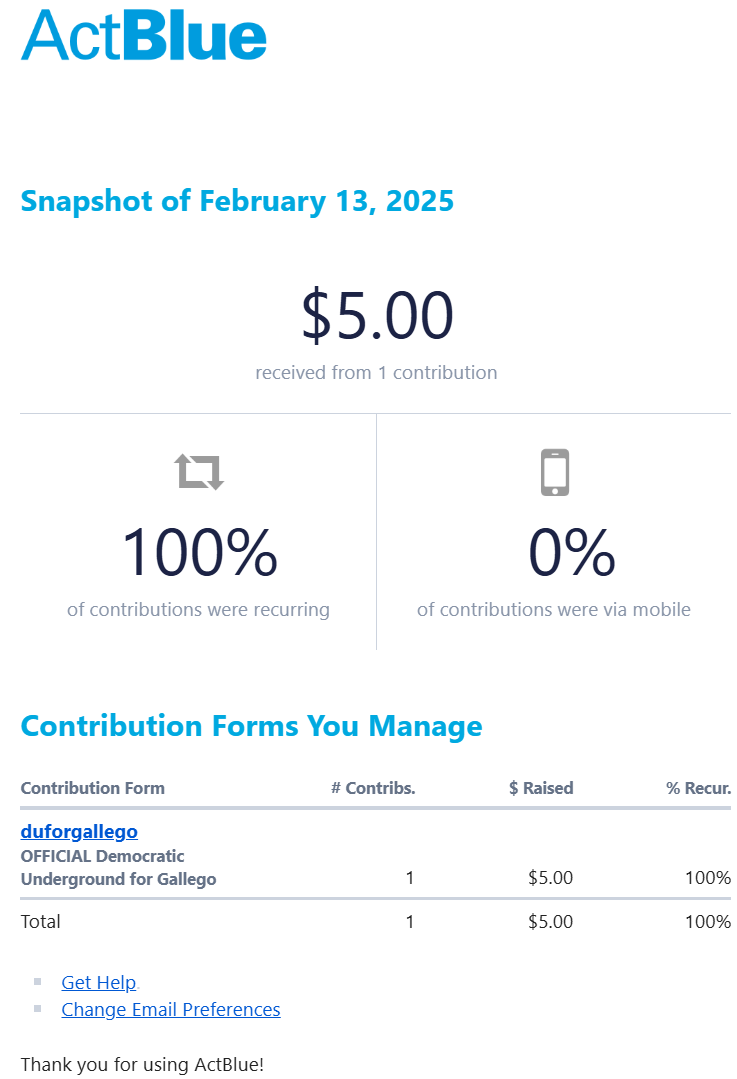Click the $ Raised column header

(x=541, y=788)
